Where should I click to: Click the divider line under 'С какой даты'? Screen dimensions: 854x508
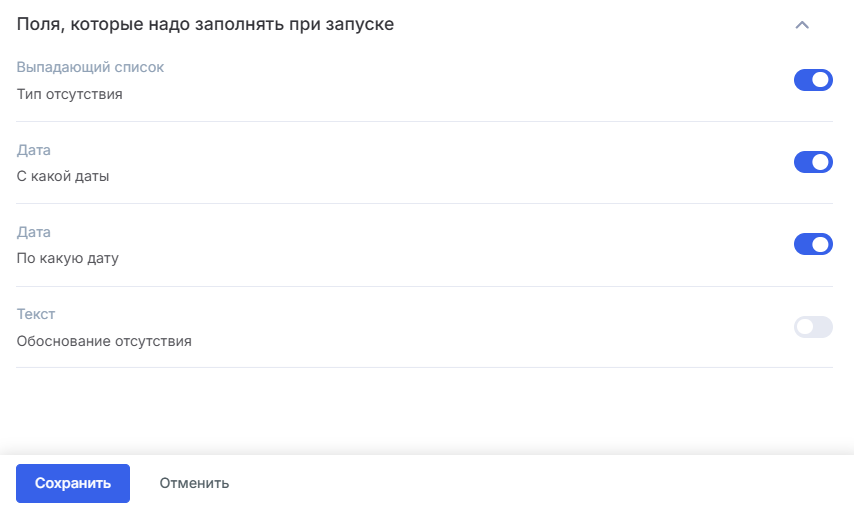tap(424, 204)
